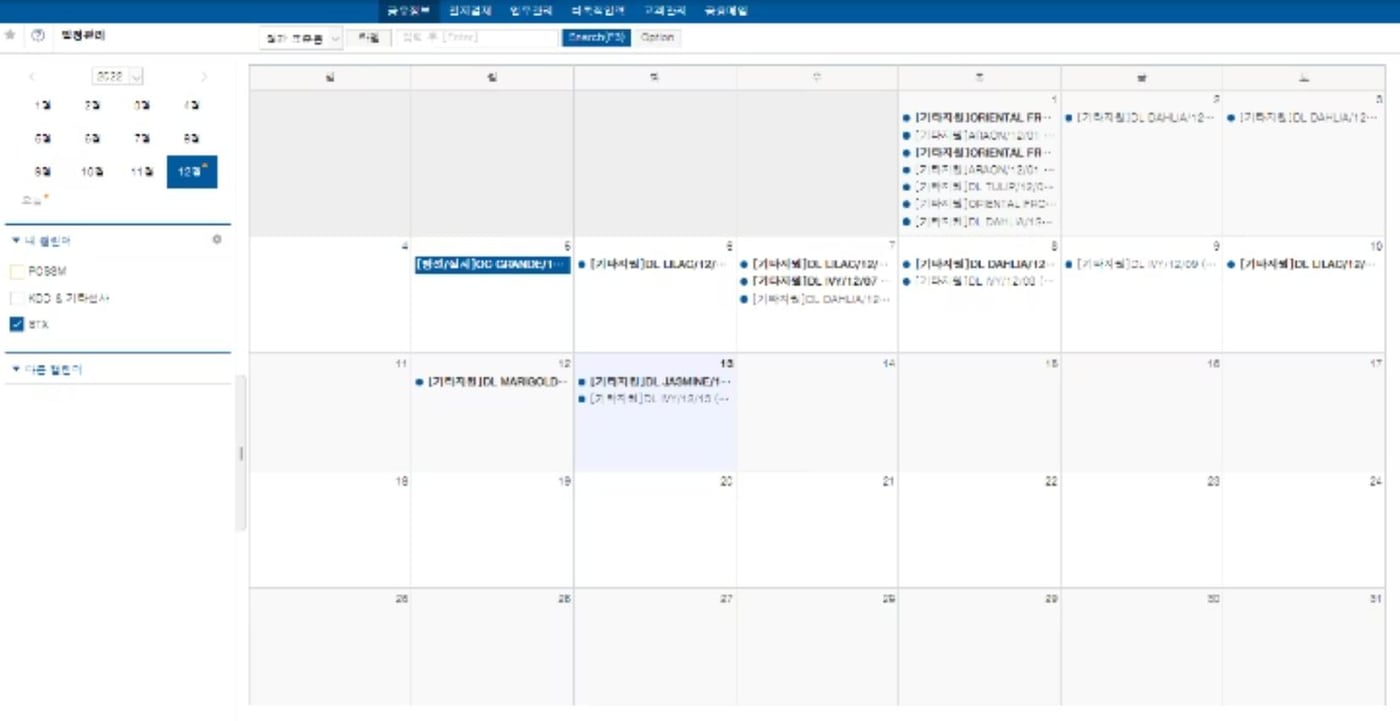Open the DL IVY/12/09 event on day 9
This screenshot has height=721, width=1400.
tap(1142, 265)
